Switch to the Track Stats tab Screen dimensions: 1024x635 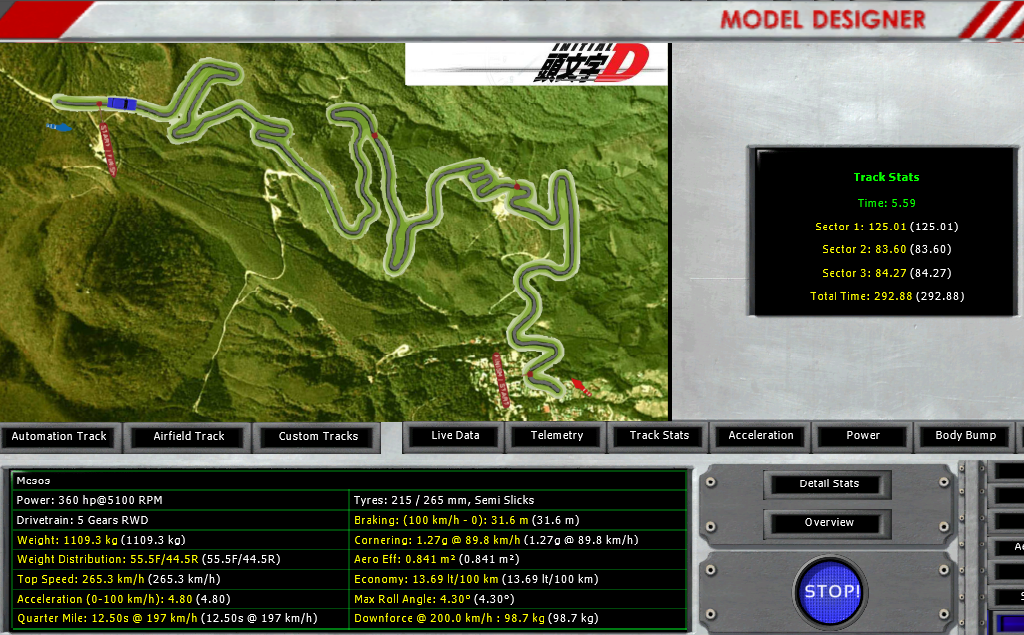pyautogui.click(x=659, y=436)
